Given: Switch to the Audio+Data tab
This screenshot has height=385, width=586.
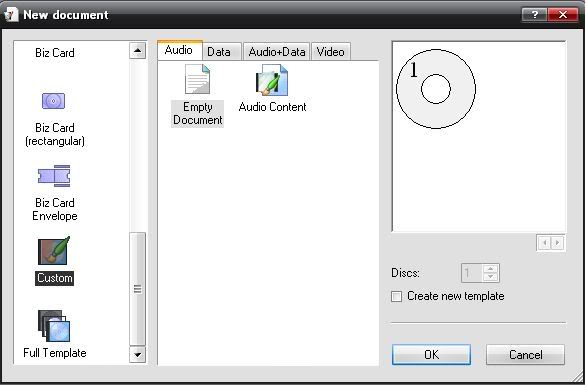Looking at the screenshot, I should [x=277, y=52].
